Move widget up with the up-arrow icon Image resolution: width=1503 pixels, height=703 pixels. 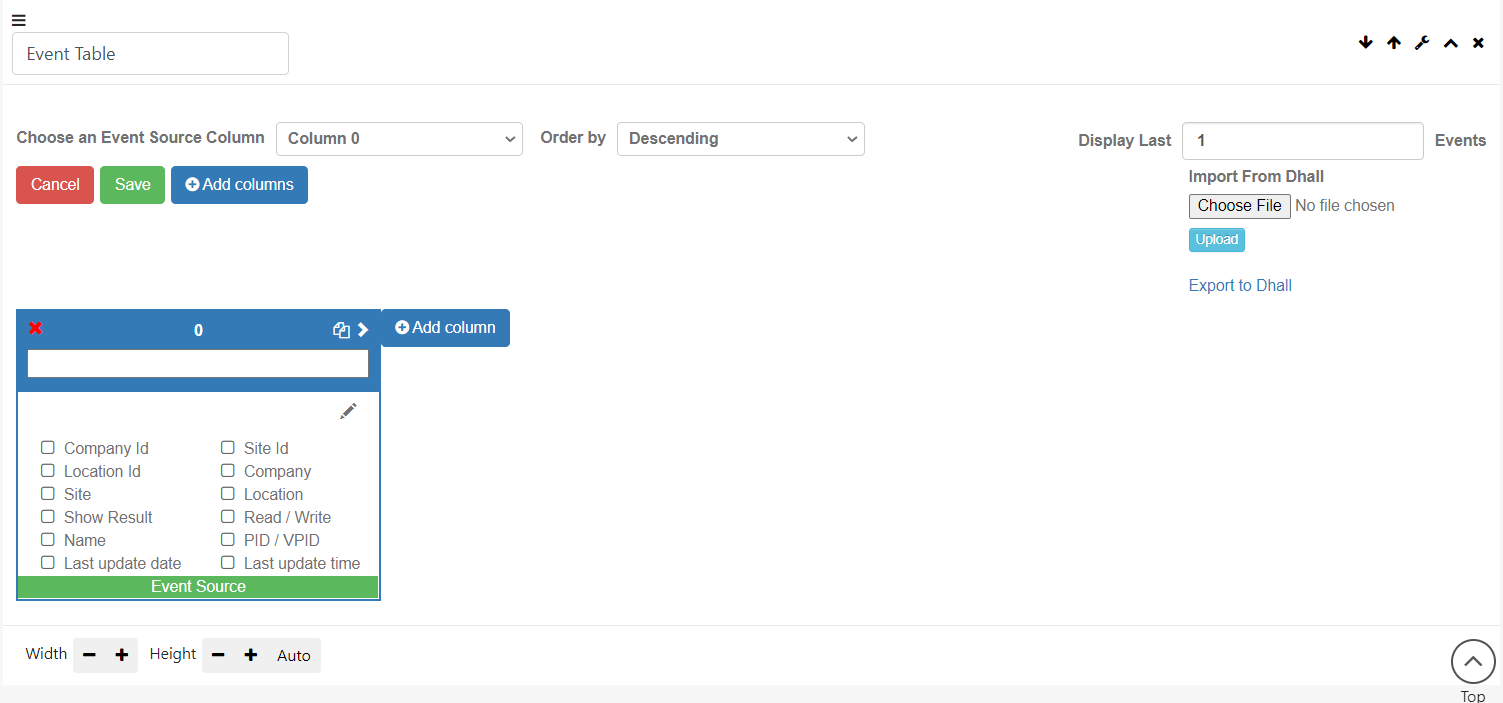click(x=1394, y=42)
